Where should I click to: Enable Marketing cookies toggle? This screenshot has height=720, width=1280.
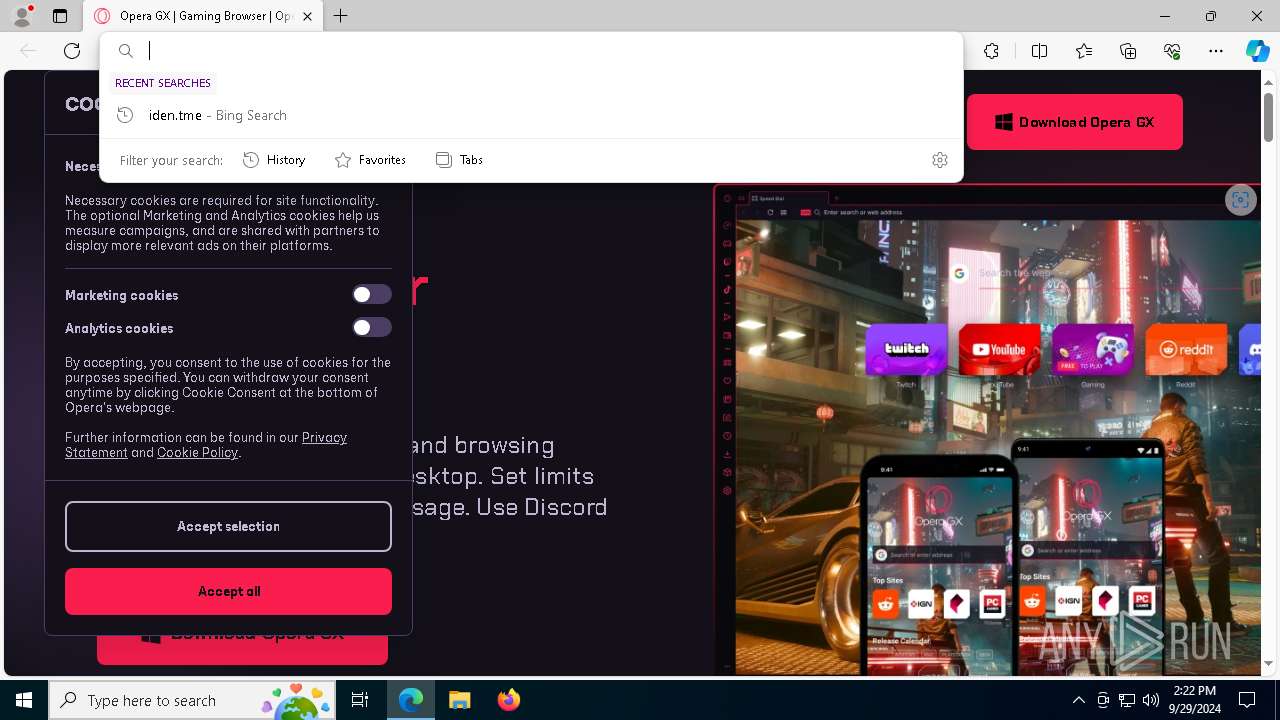[x=371, y=294]
